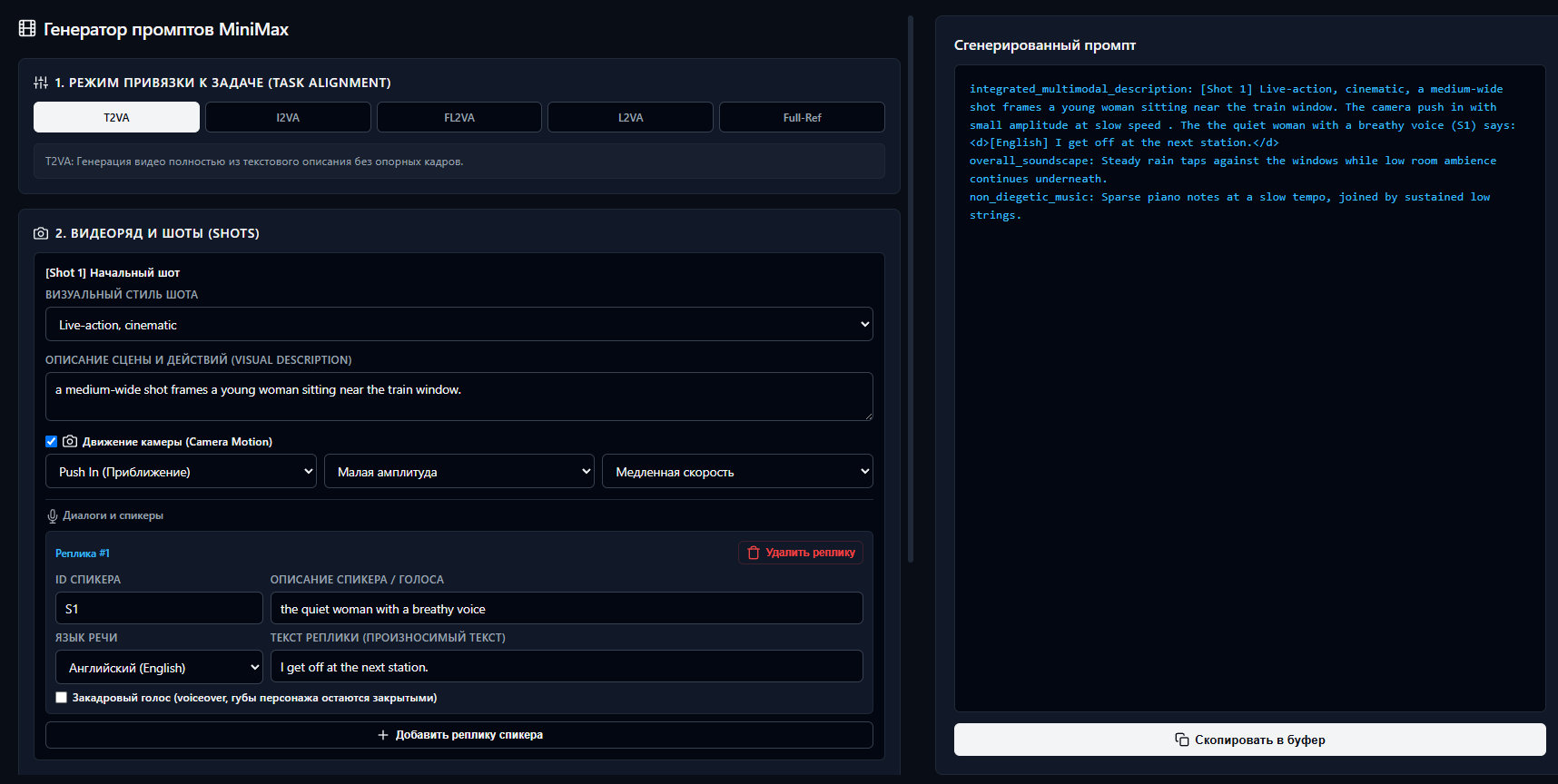The image size is (1558, 784).
Task: Click the speaker voice description field
Action: [x=567, y=608]
